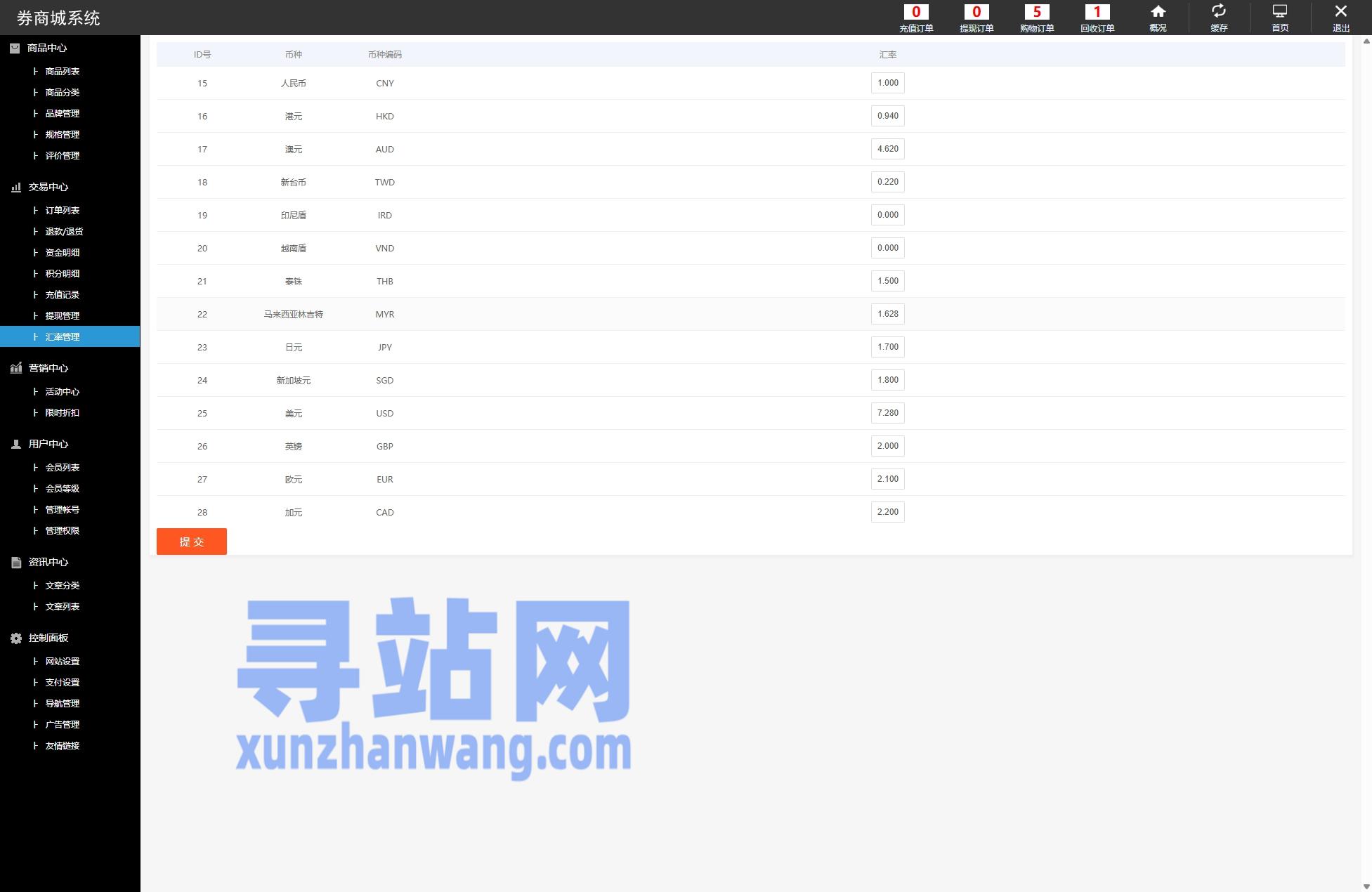
Task: Focus the HKD exchange rate field
Action: (888, 116)
